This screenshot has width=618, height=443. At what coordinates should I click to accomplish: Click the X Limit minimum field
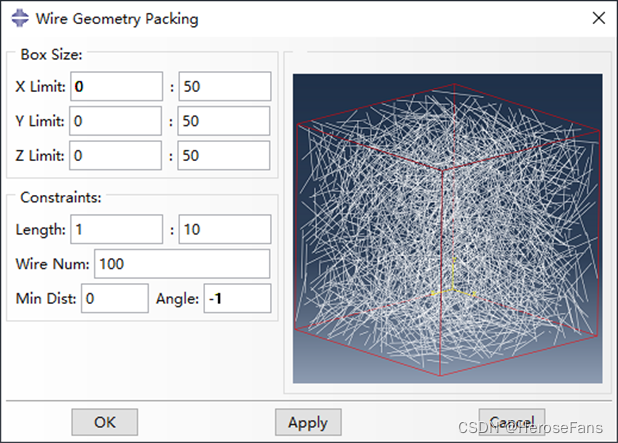116,87
